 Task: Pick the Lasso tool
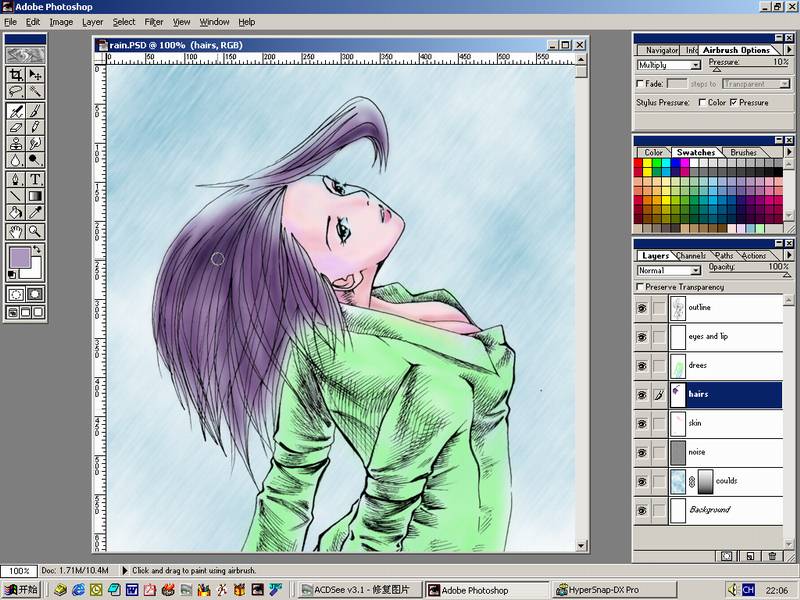pos(16,92)
